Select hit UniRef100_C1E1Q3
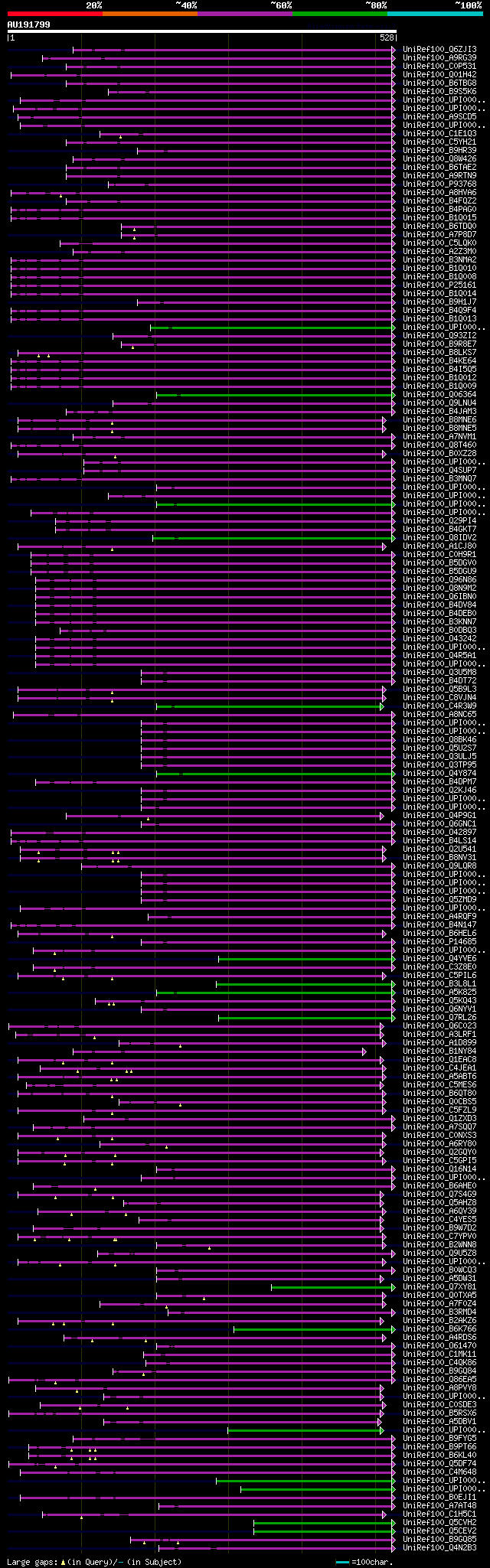The image size is (490, 1568). click(x=439, y=133)
